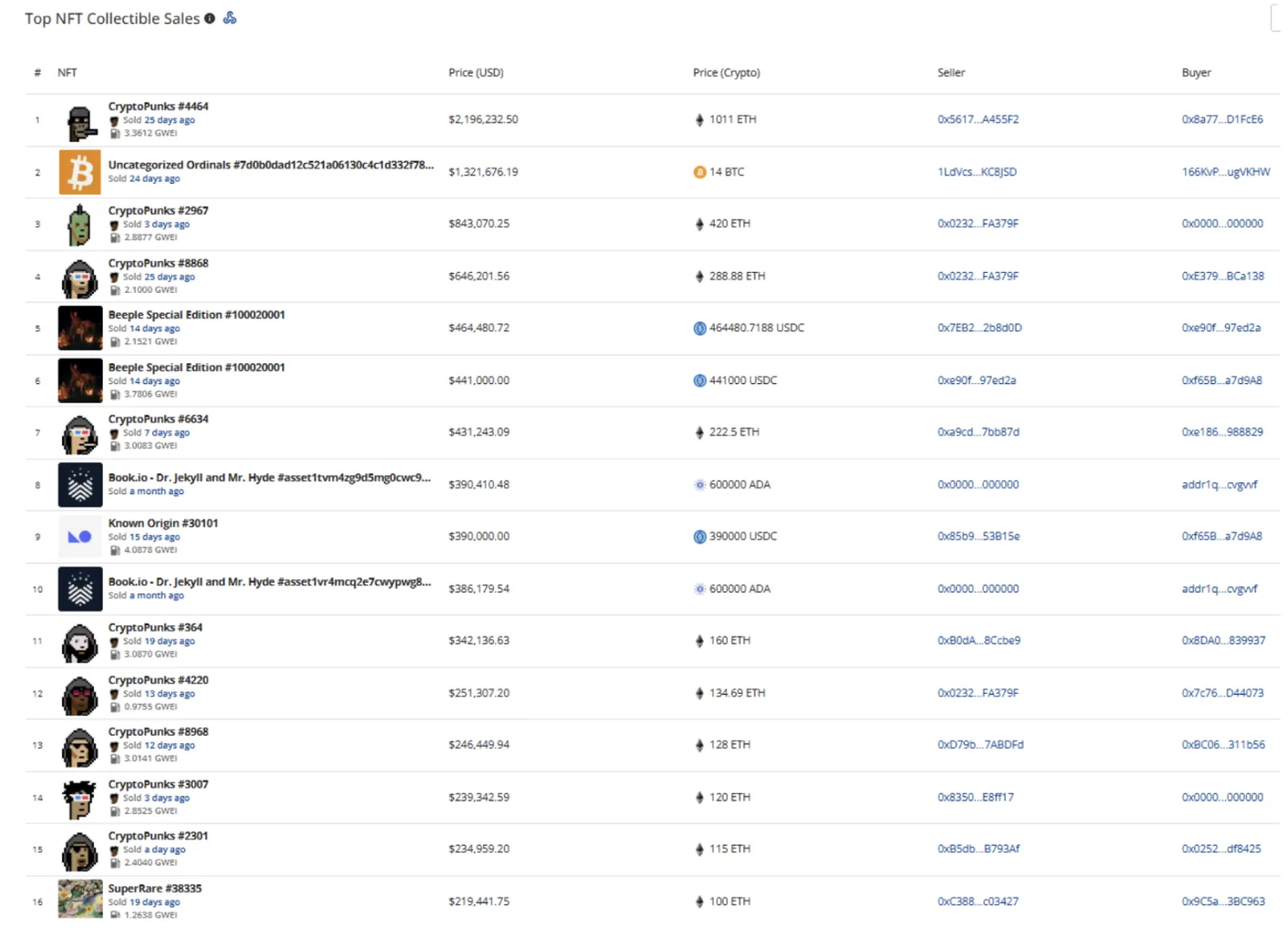Open the first Beeple Special Edition thumbnail
The image size is (1288, 937).
(x=80, y=328)
